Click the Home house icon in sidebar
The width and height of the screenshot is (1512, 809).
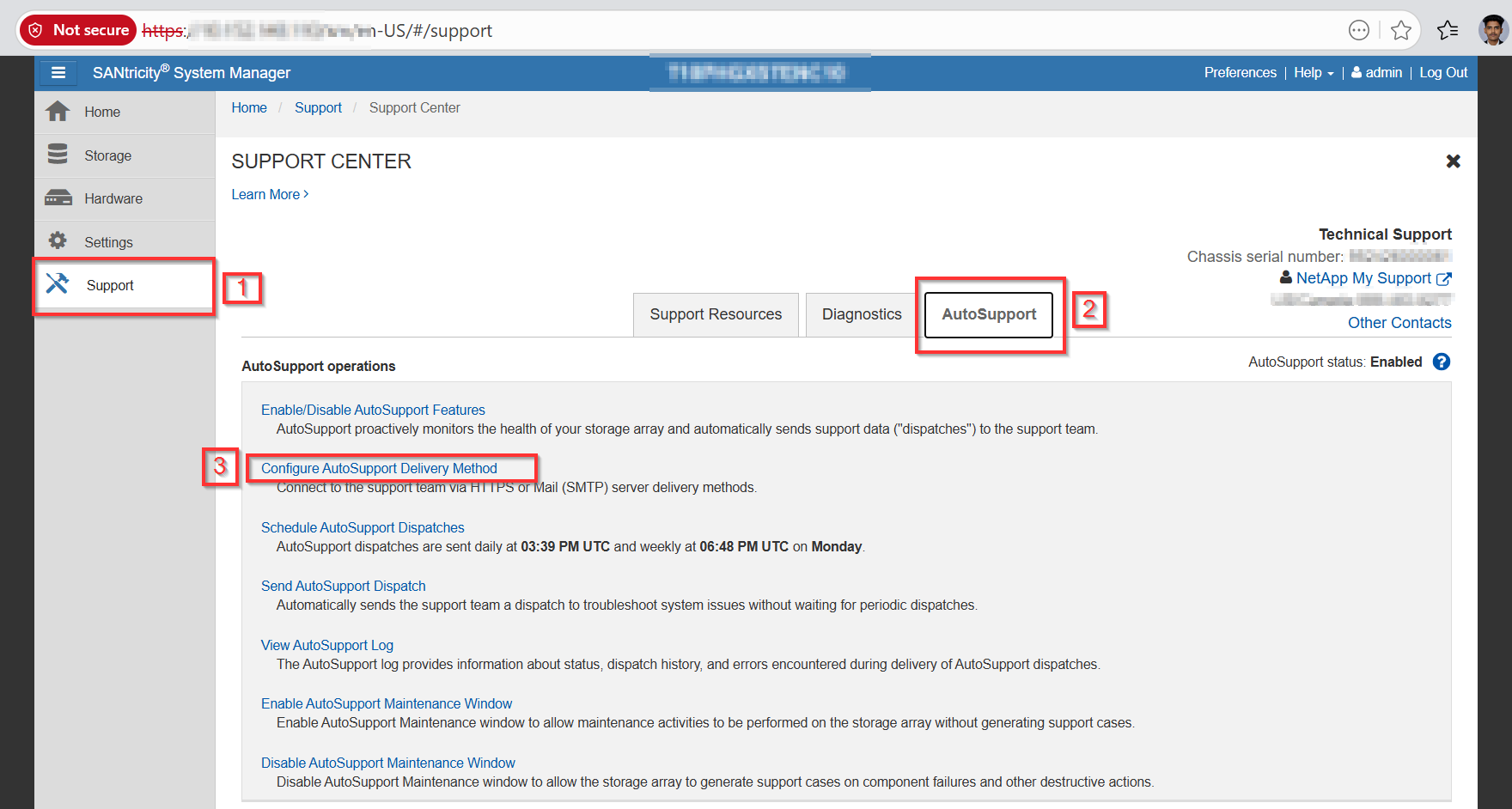pos(58,112)
